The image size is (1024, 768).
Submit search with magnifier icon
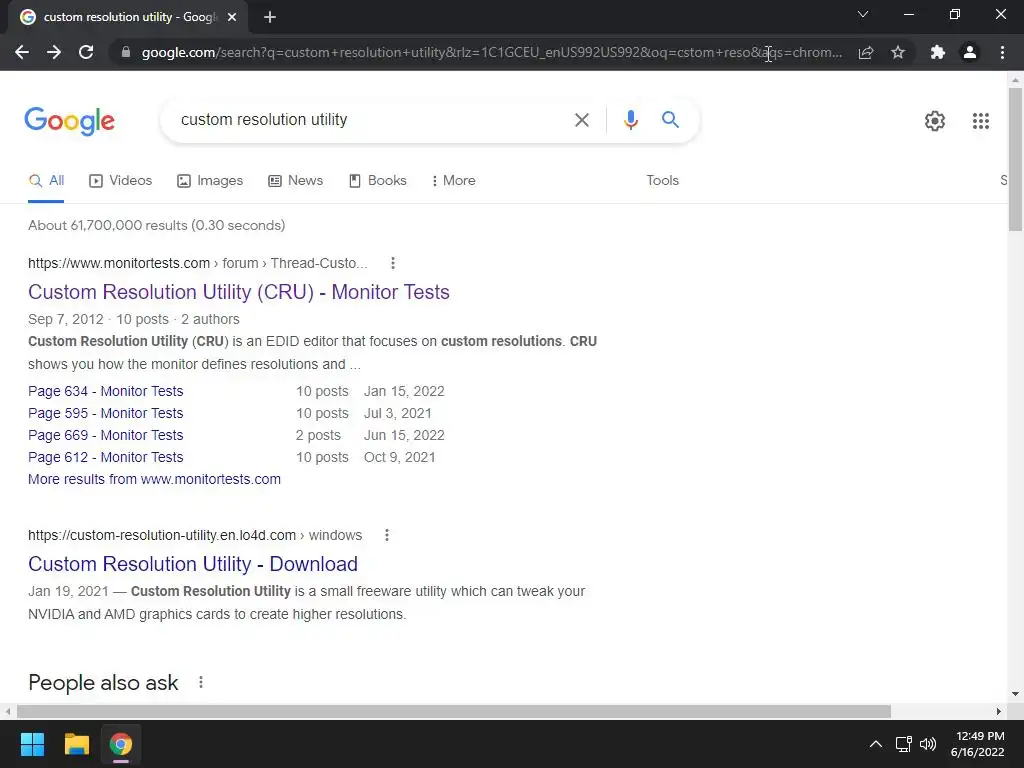670,120
